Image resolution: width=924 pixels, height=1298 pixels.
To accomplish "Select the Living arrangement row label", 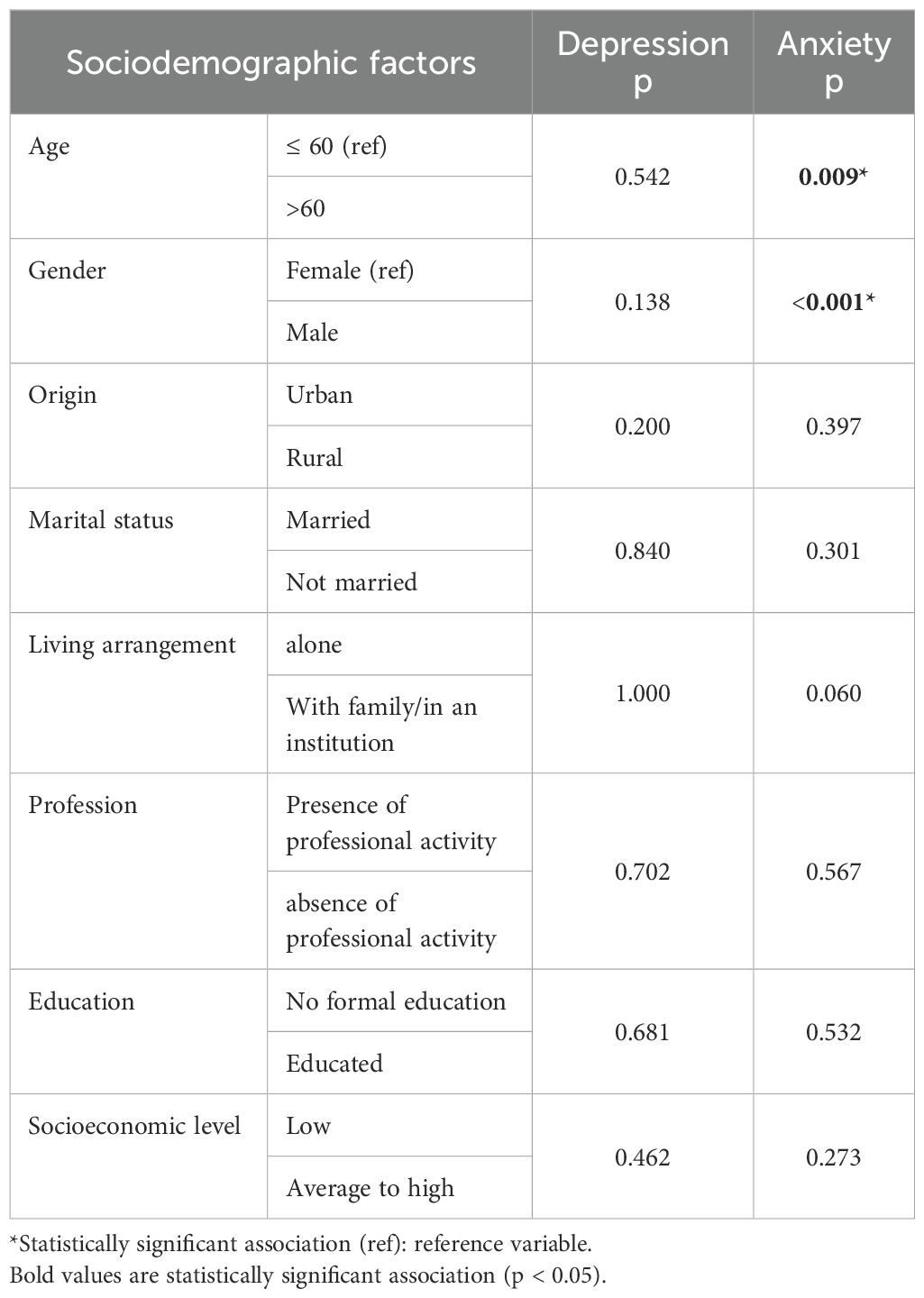I will coord(132,645).
